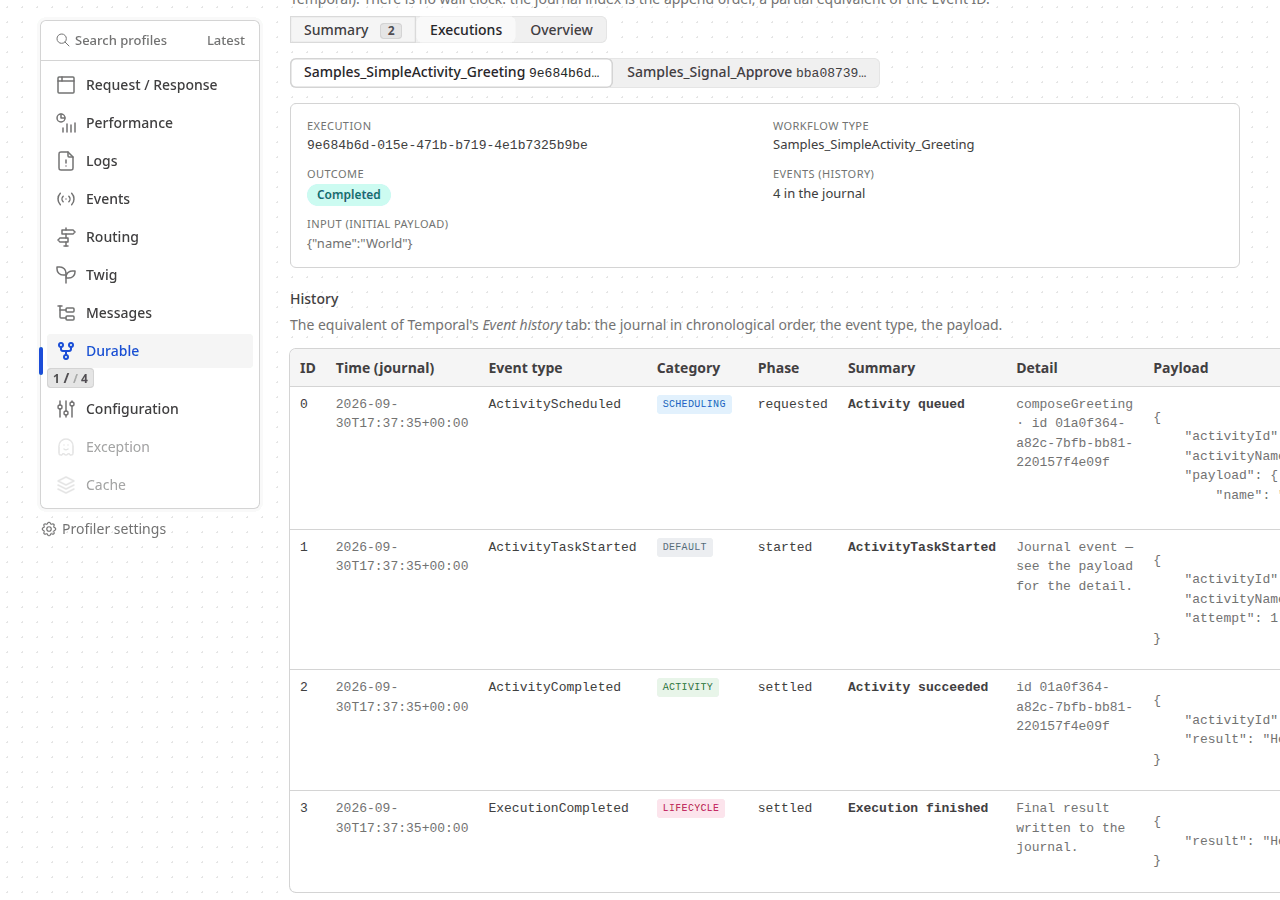
Task: Select the Samples_Signal_Approve execution tab
Action: 746,73
